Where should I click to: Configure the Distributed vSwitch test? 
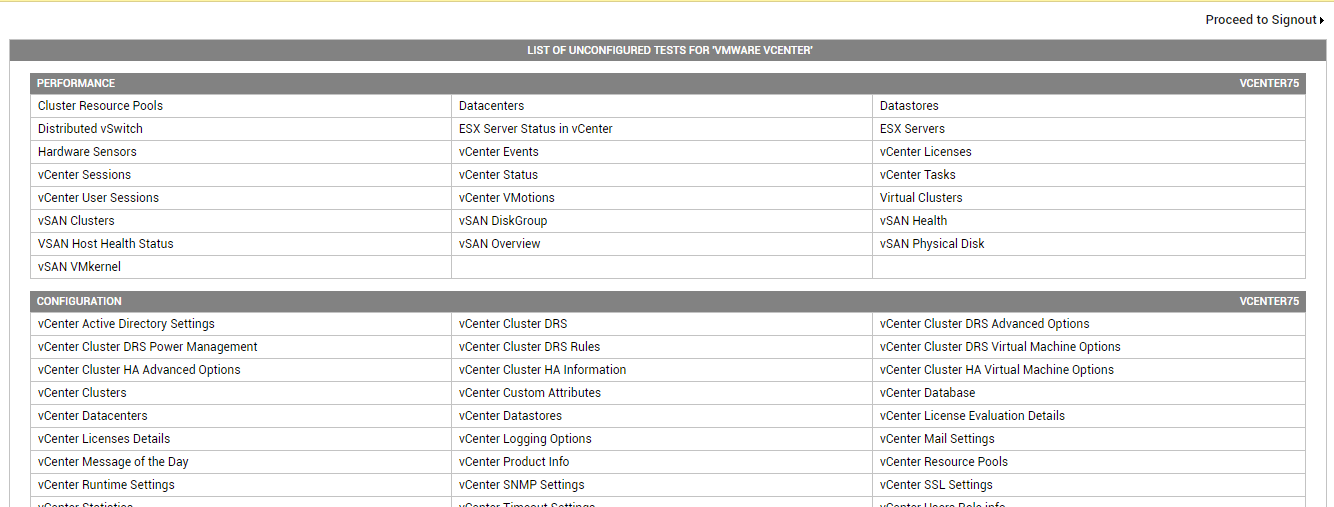[90, 129]
